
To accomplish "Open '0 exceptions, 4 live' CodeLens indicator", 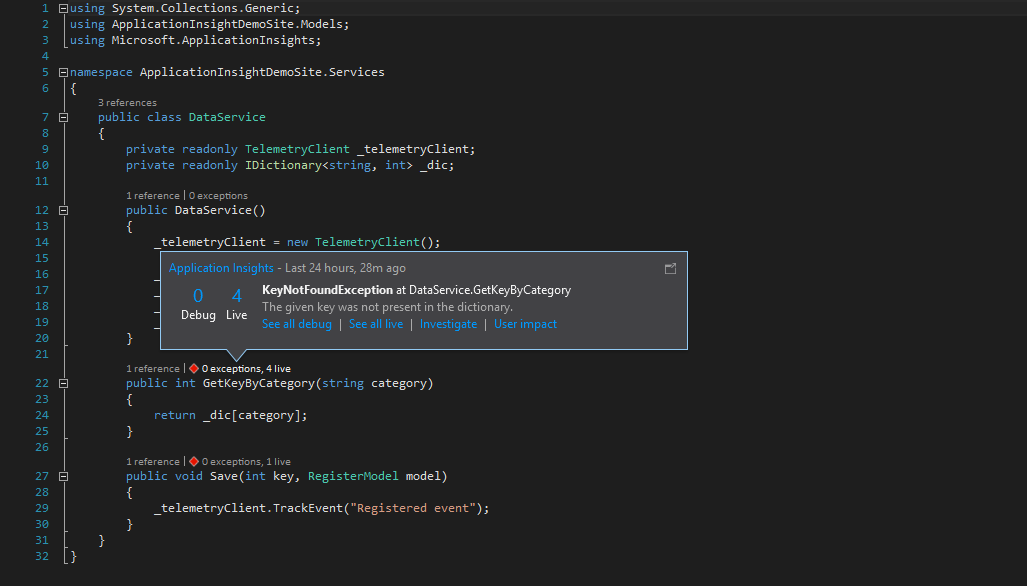I will pos(246,369).
